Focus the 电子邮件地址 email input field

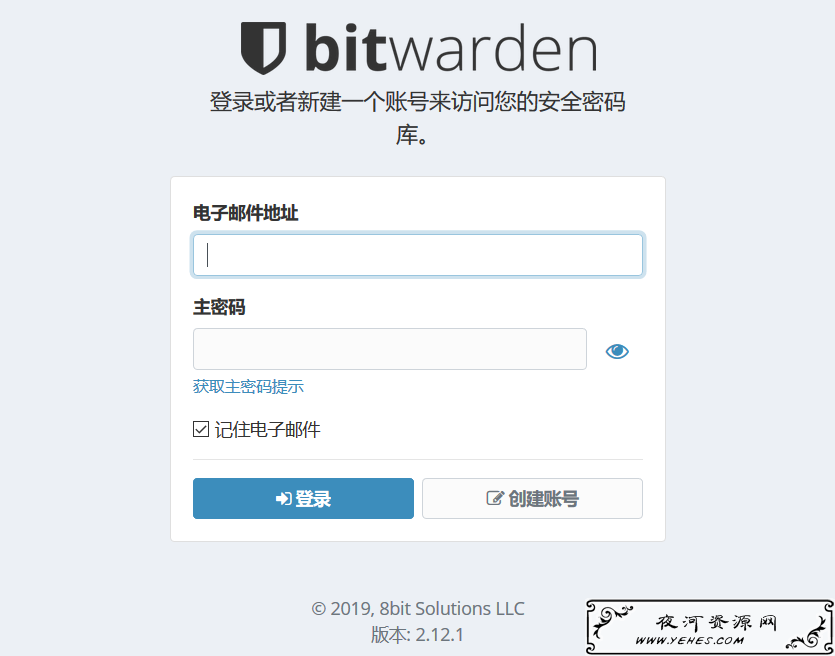418,255
